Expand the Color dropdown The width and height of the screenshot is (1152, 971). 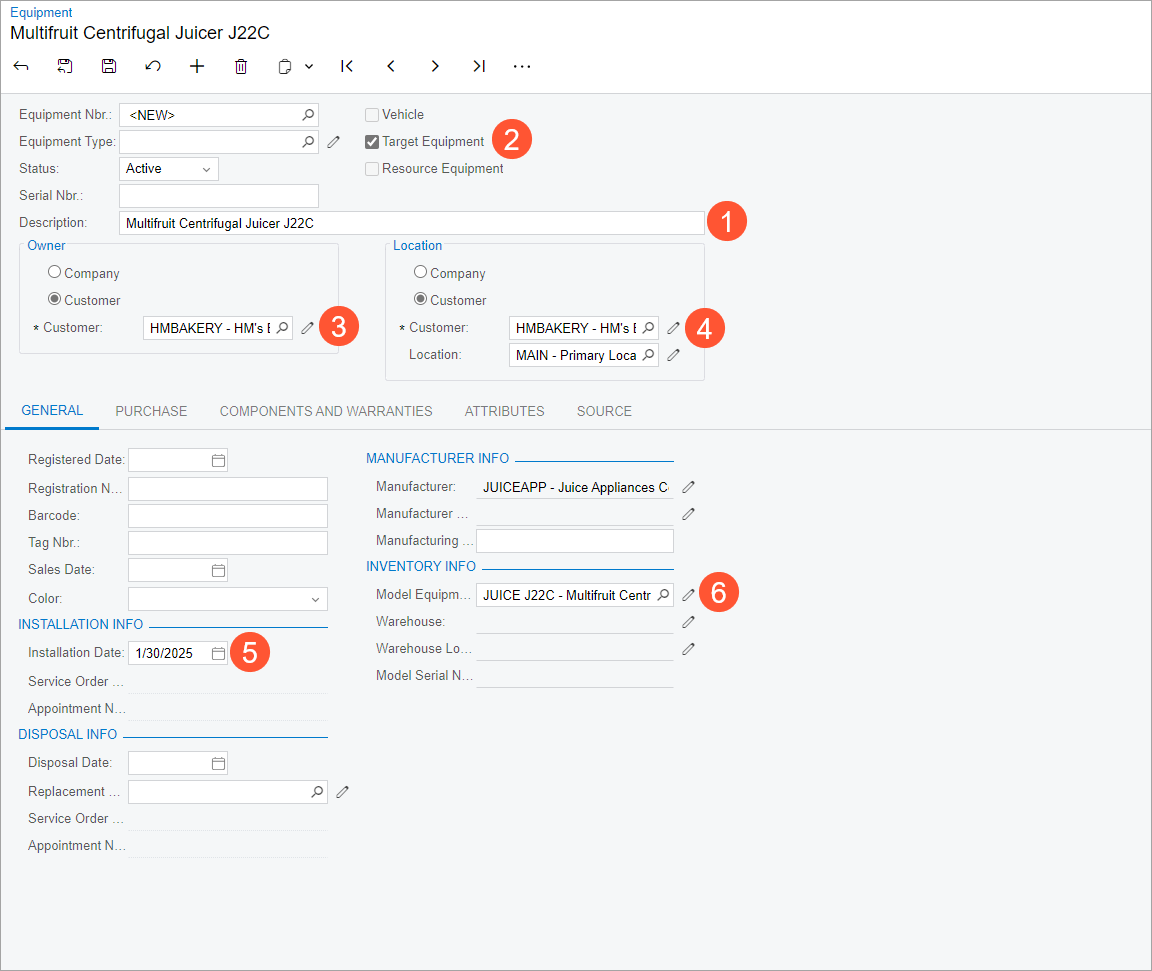(316, 599)
